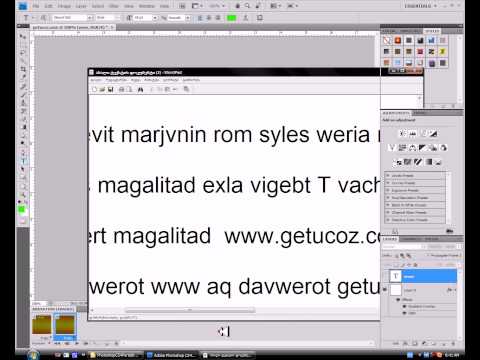Viewport: 480px width, 360px height.
Task: Apply the Default Style (None) swatch
Action: (x=387, y=40)
